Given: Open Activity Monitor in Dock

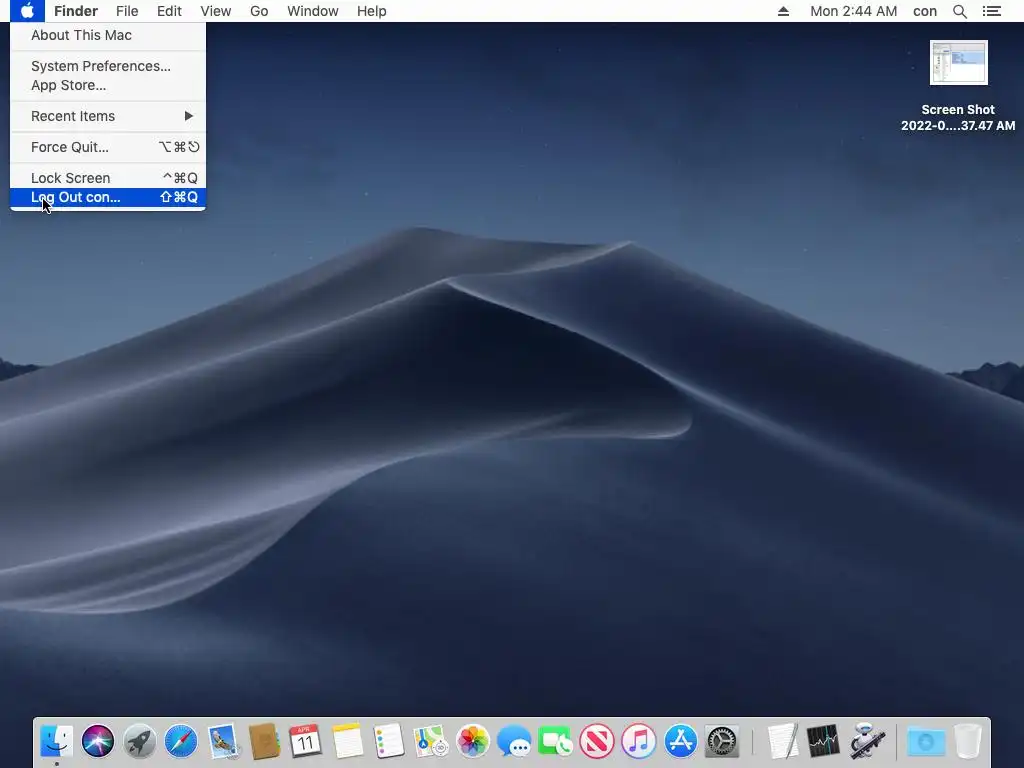Looking at the screenshot, I should click(823, 741).
